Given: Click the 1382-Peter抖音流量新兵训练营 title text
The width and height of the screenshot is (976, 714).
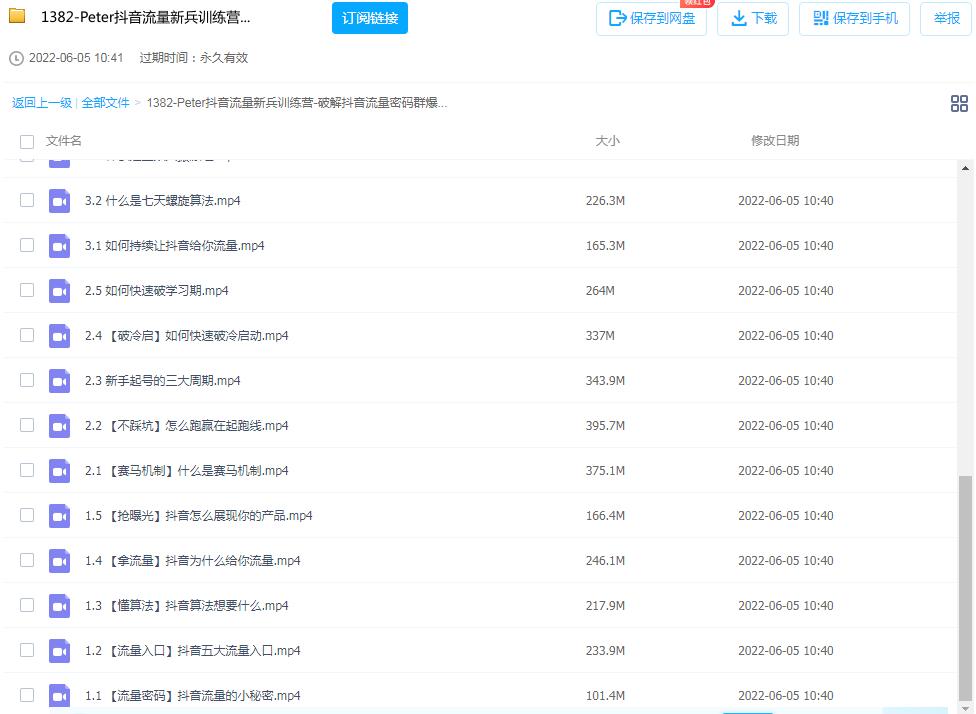Looking at the screenshot, I should click(x=146, y=17).
